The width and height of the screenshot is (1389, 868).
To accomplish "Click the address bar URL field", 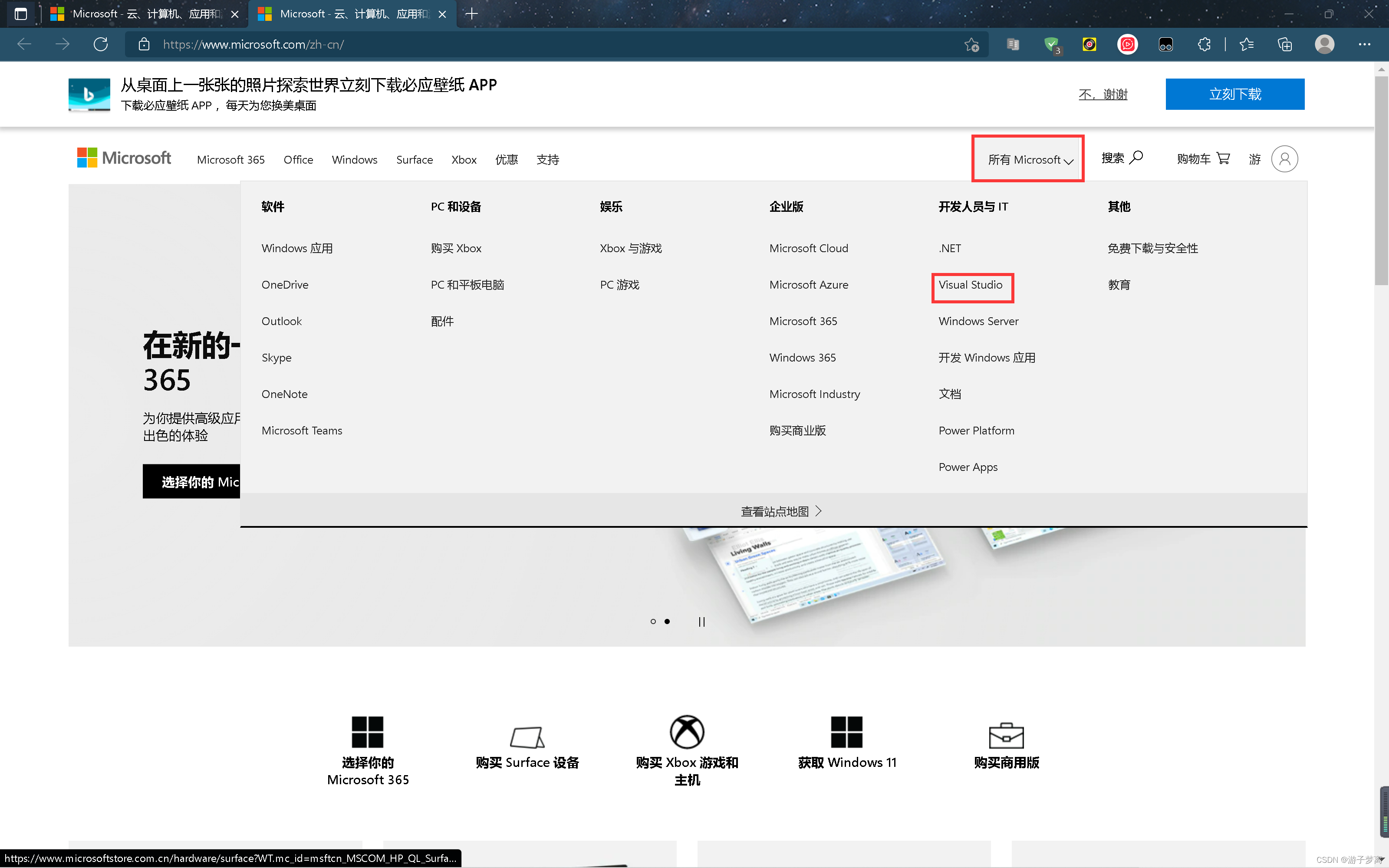I will (x=517, y=44).
